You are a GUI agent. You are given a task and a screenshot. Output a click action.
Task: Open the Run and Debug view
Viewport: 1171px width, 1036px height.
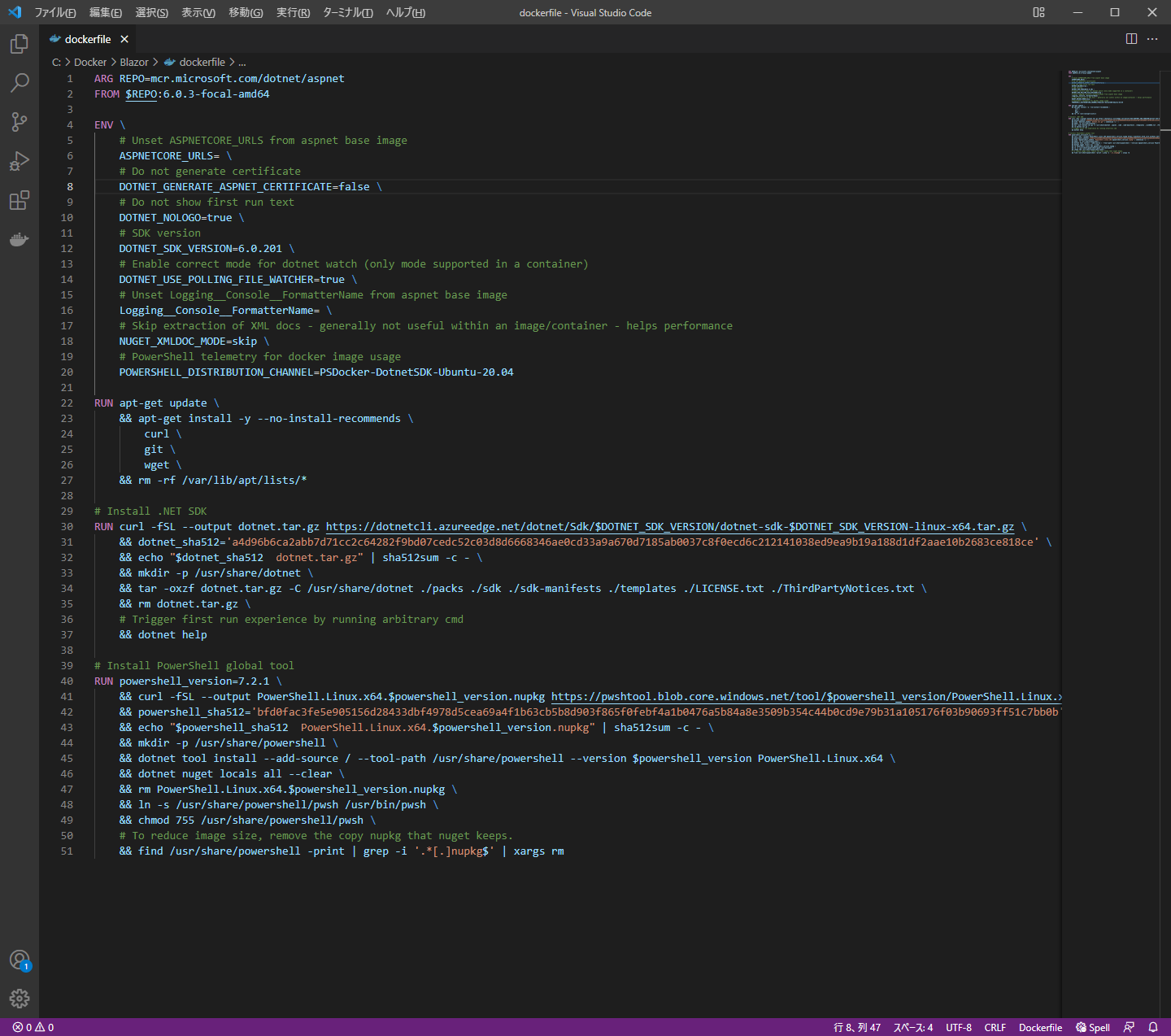[x=20, y=161]
